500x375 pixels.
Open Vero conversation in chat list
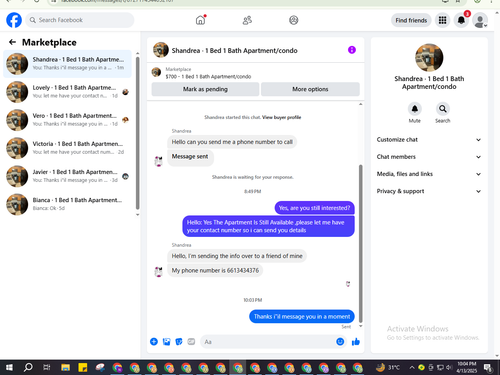[x=68, y=120]
